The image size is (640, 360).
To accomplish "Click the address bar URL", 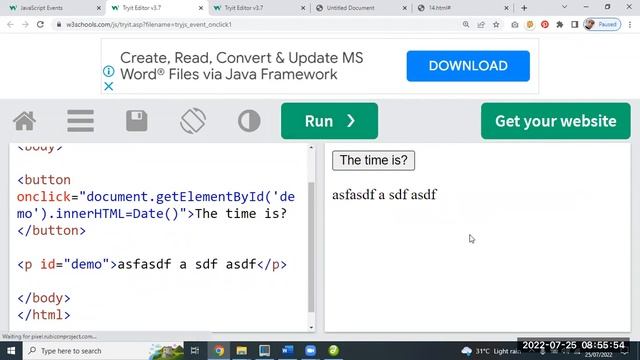I will click(149, 24).
